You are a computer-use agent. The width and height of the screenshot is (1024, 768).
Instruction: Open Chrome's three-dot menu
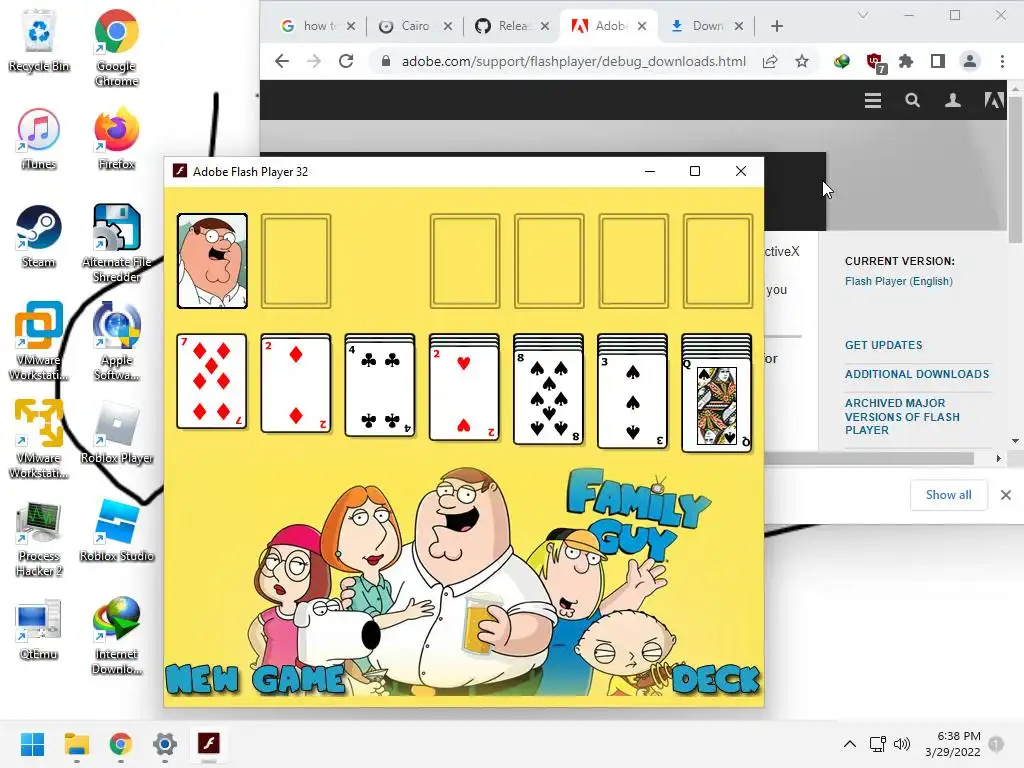click(1002, 61)
